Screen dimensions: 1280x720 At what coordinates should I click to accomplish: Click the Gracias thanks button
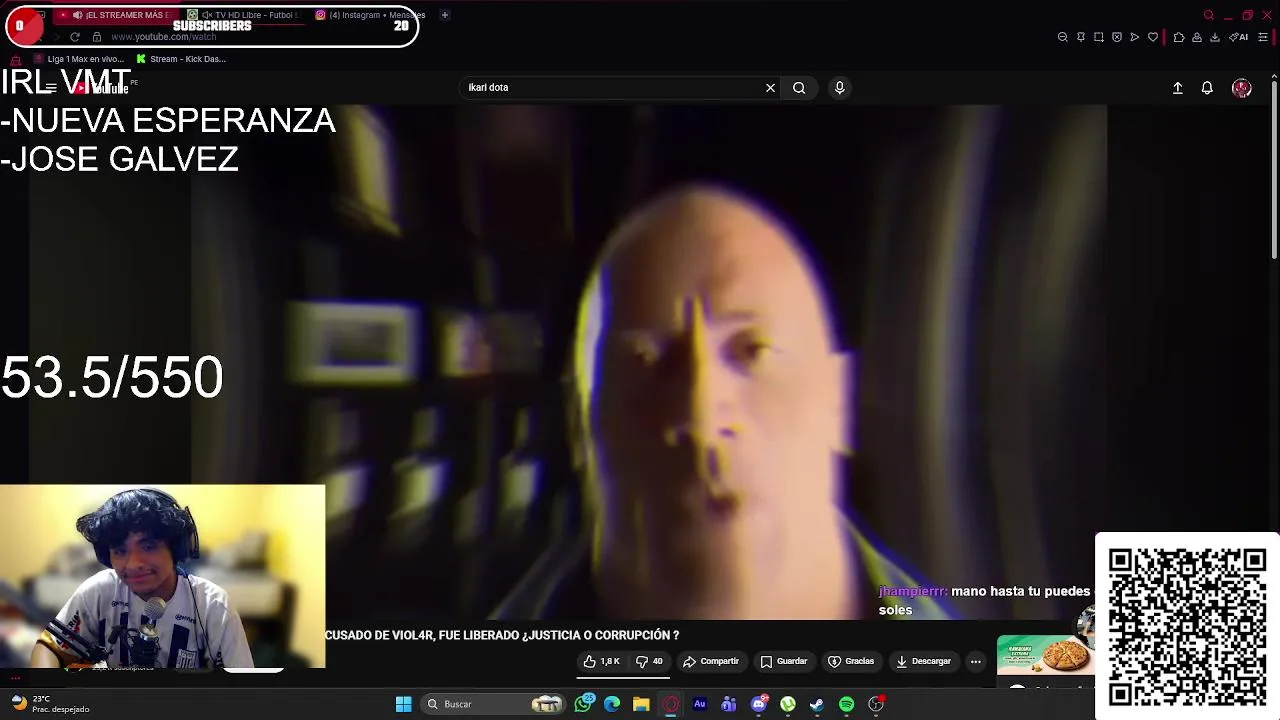851,661
